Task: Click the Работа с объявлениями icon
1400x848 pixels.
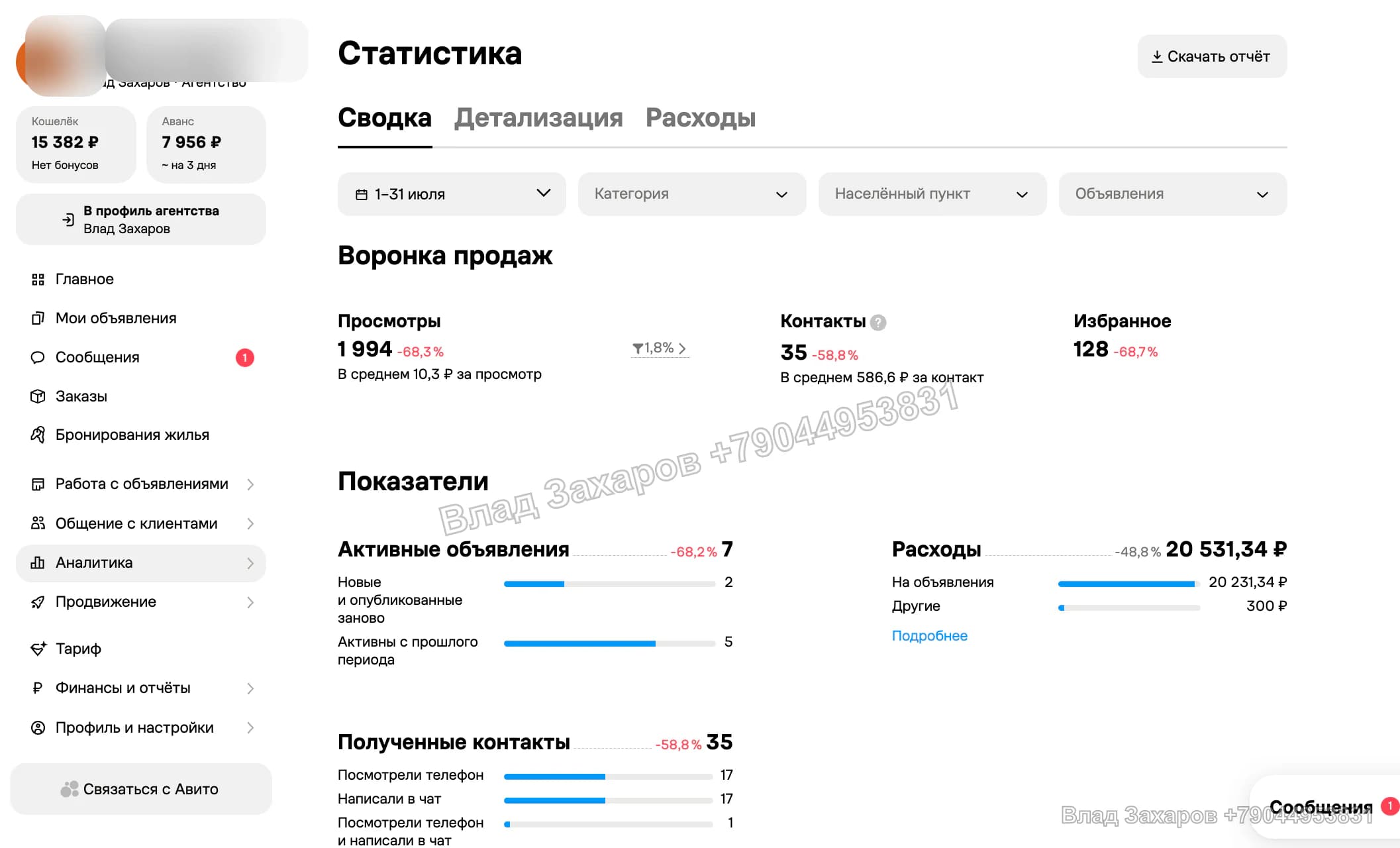Action: pos(38,484)
